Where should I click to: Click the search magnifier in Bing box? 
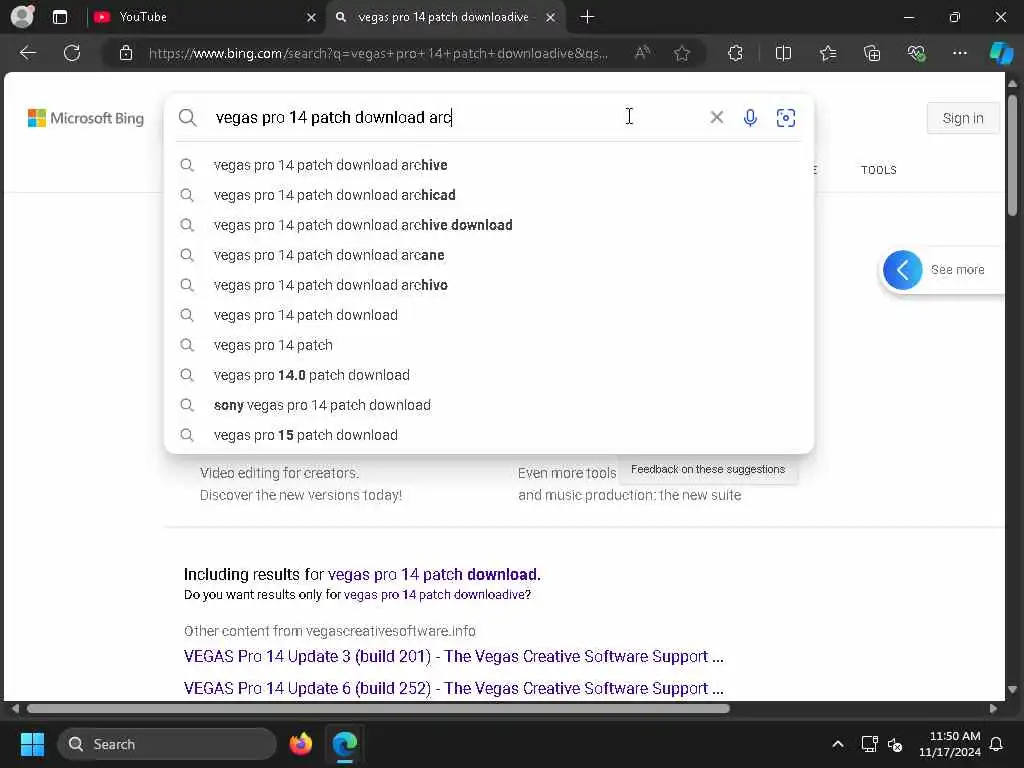[187, 118]
